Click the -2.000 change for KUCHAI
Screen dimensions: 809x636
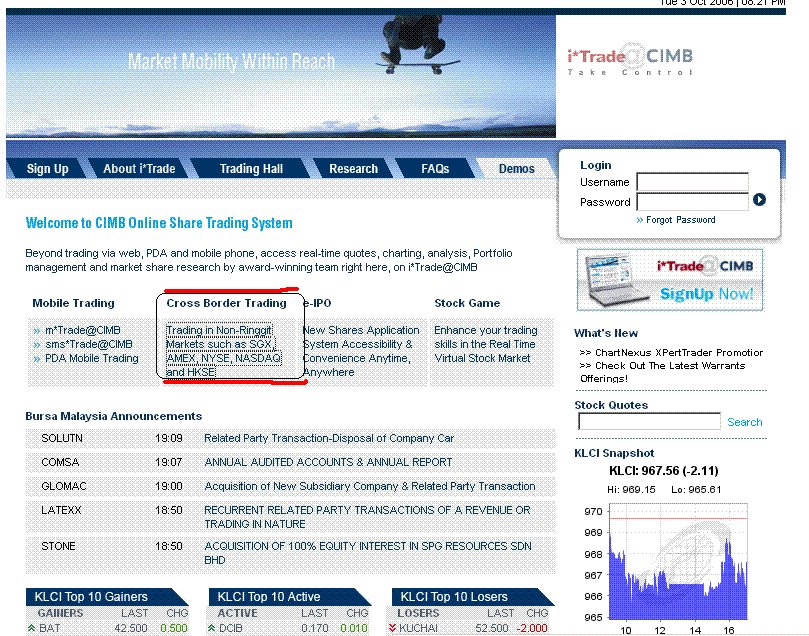click(x=532, y=628)
